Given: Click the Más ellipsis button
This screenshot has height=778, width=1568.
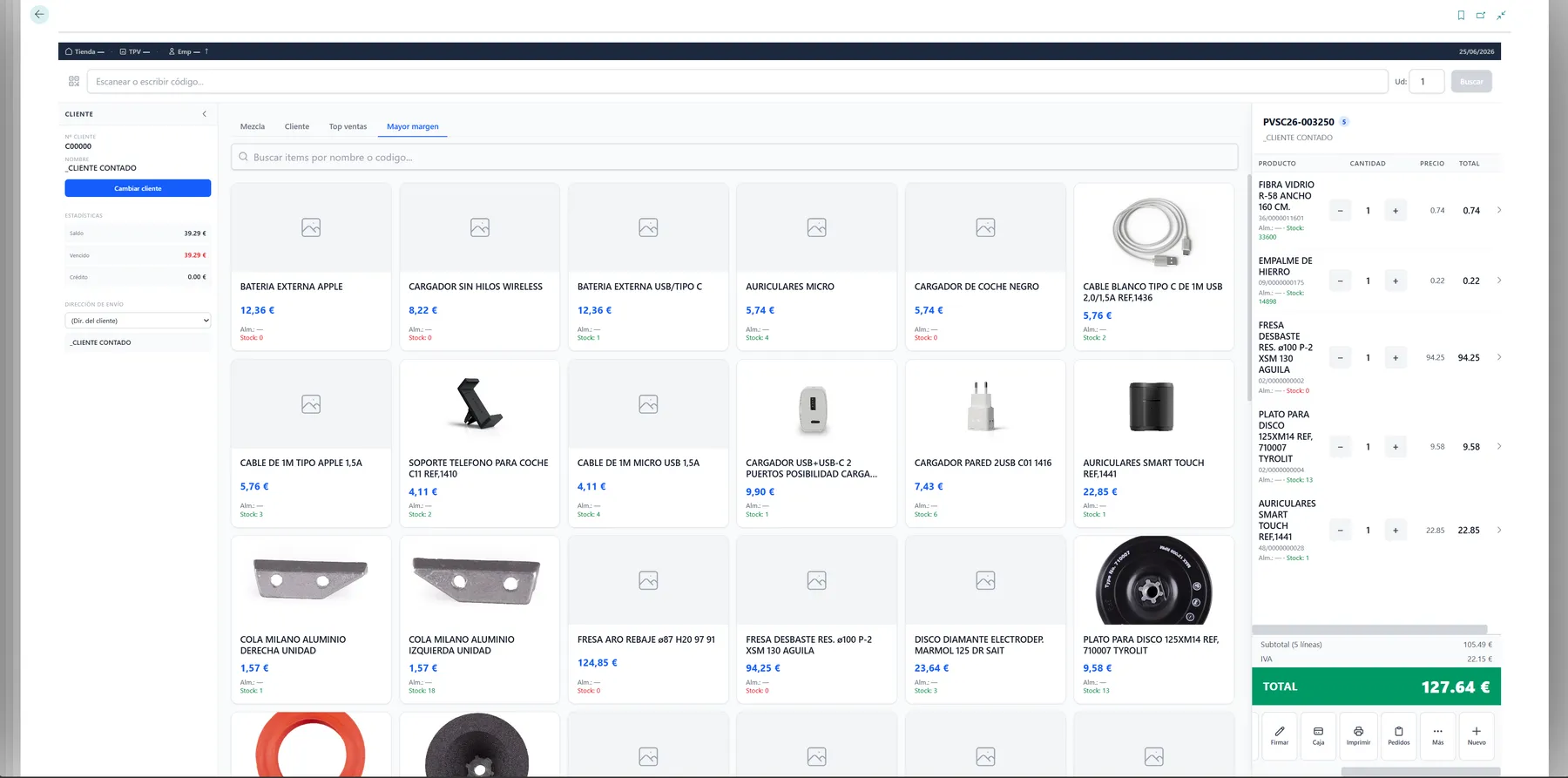Looking at the screenshot, I should (x=1438, y=735).
